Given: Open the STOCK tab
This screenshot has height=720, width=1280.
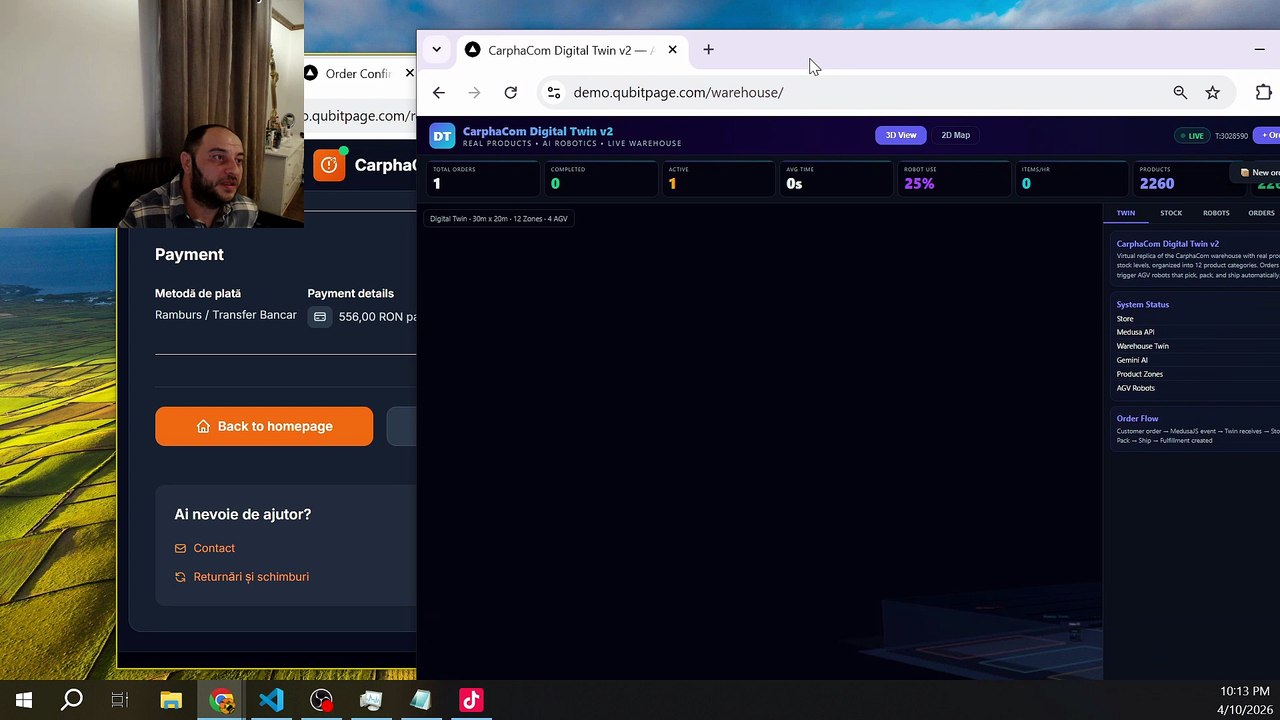Looking at the screenshot, I should pos(1171,213).
